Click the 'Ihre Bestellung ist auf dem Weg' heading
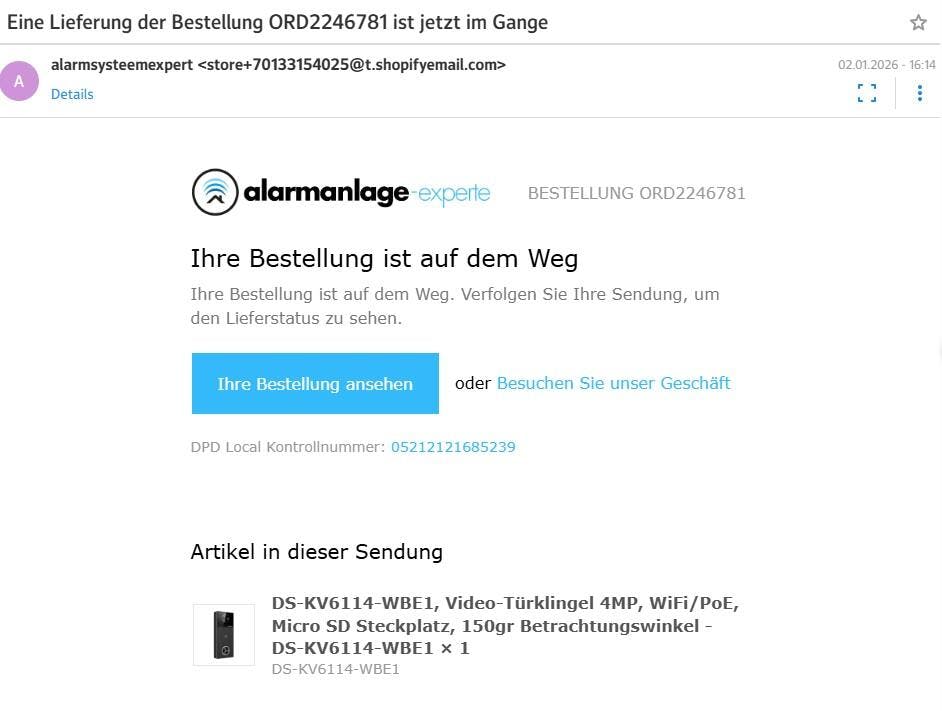 click(384, 258)
